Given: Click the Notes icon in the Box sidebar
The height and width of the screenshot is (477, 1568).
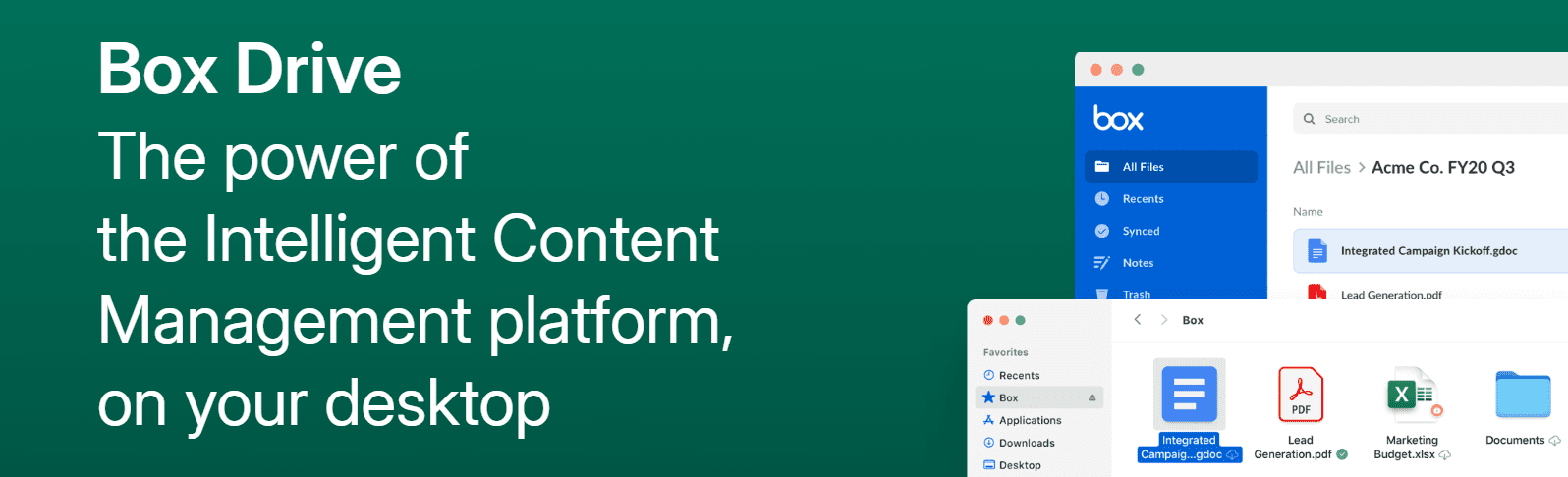Looking at the screenshot, I should [x=1102, y=263].
